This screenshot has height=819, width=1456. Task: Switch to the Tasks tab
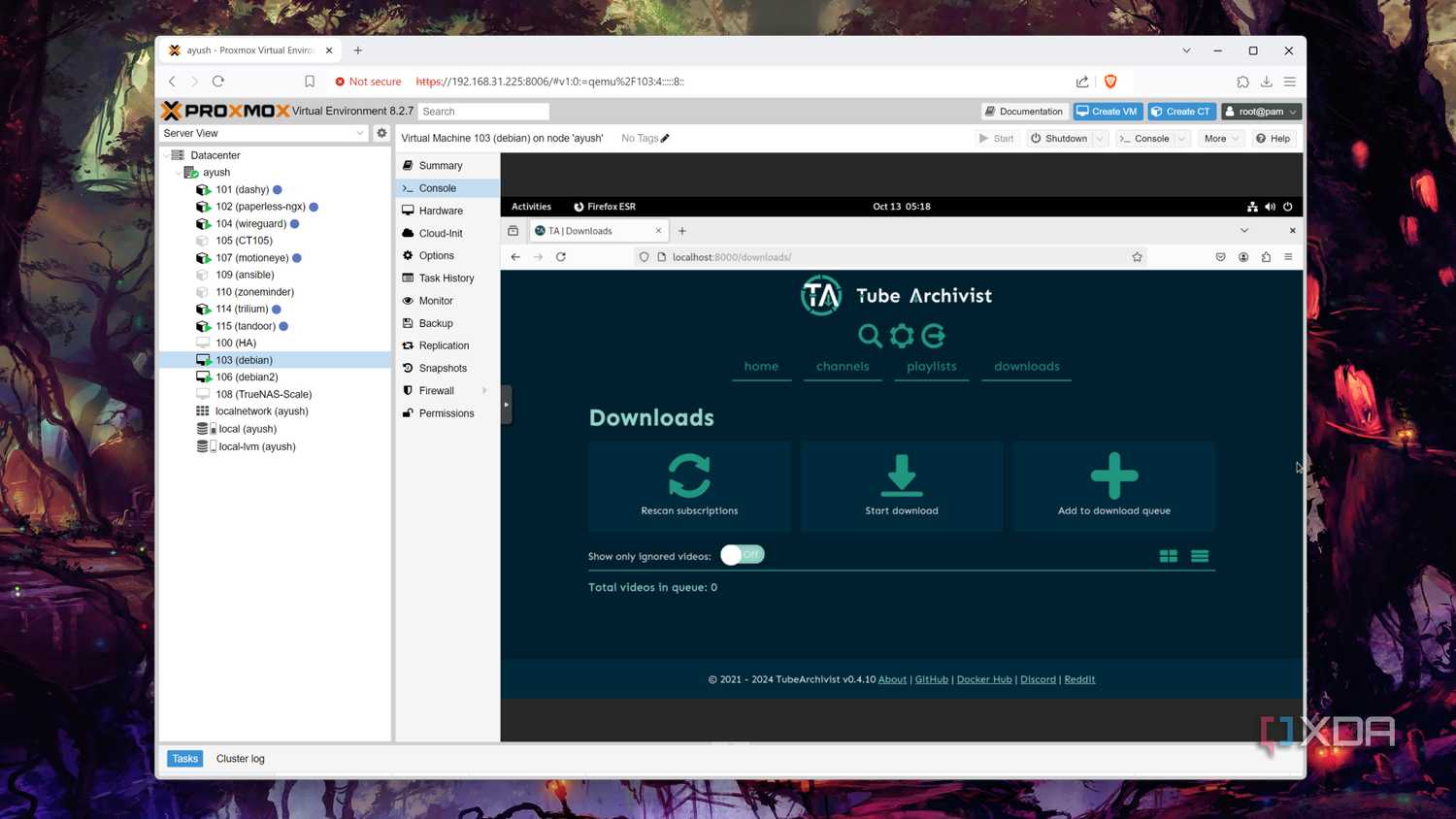(x=184, y=759)
